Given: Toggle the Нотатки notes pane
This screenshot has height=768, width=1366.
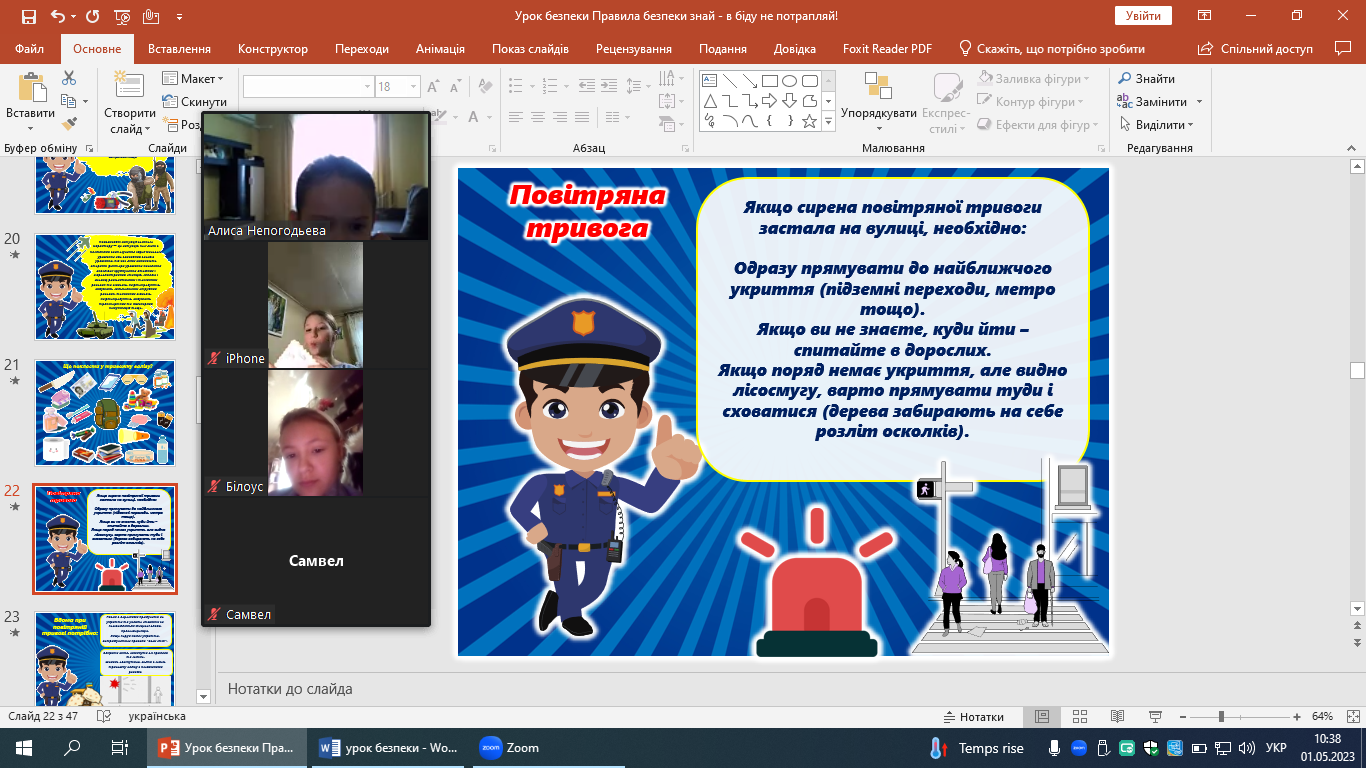Looking at the screenshot, I should point(974,717).
